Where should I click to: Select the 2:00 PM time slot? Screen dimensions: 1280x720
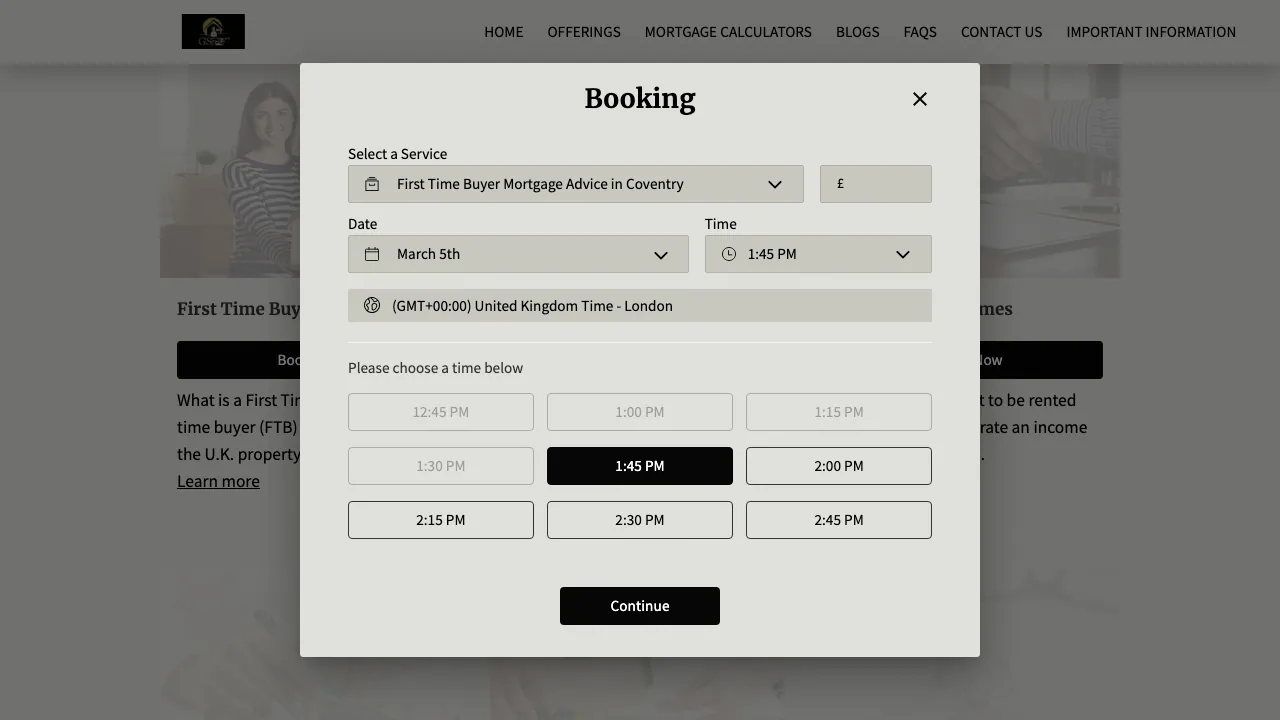[838, 466]
